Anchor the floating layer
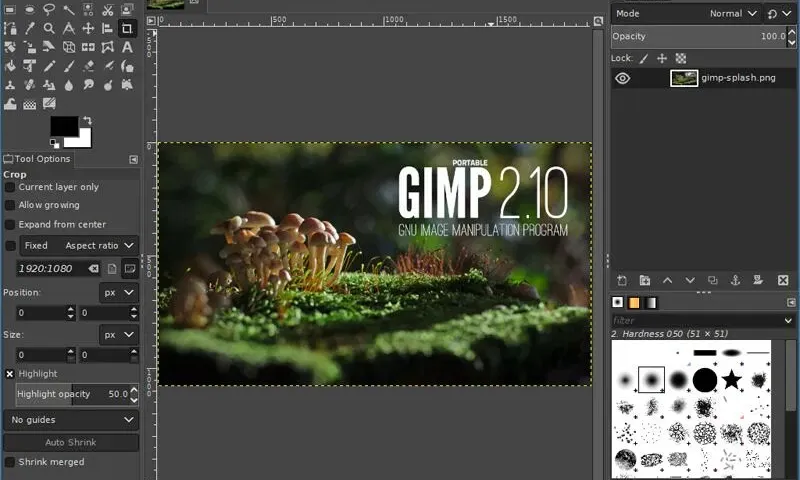This screenshot has width=800, height=480. [735, 280]
